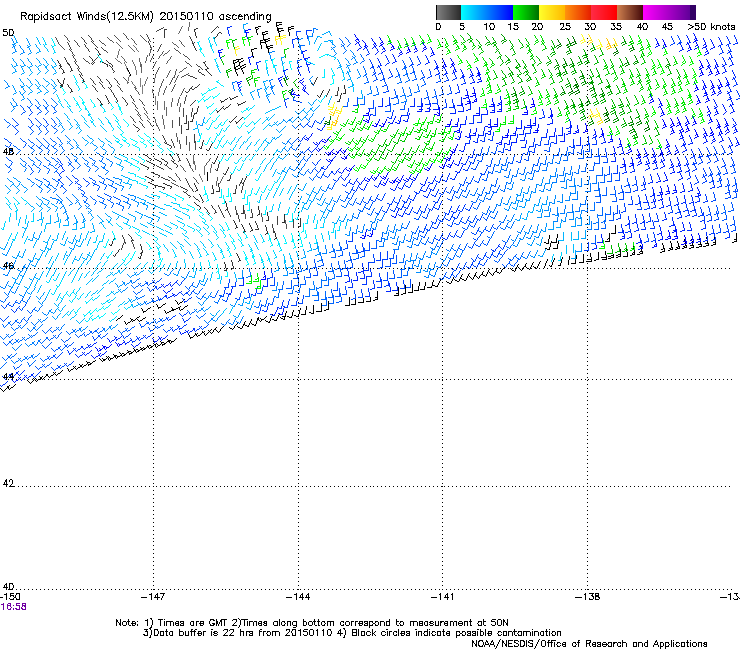
Task: Click the latitude label 48
Action: [8, 152]
